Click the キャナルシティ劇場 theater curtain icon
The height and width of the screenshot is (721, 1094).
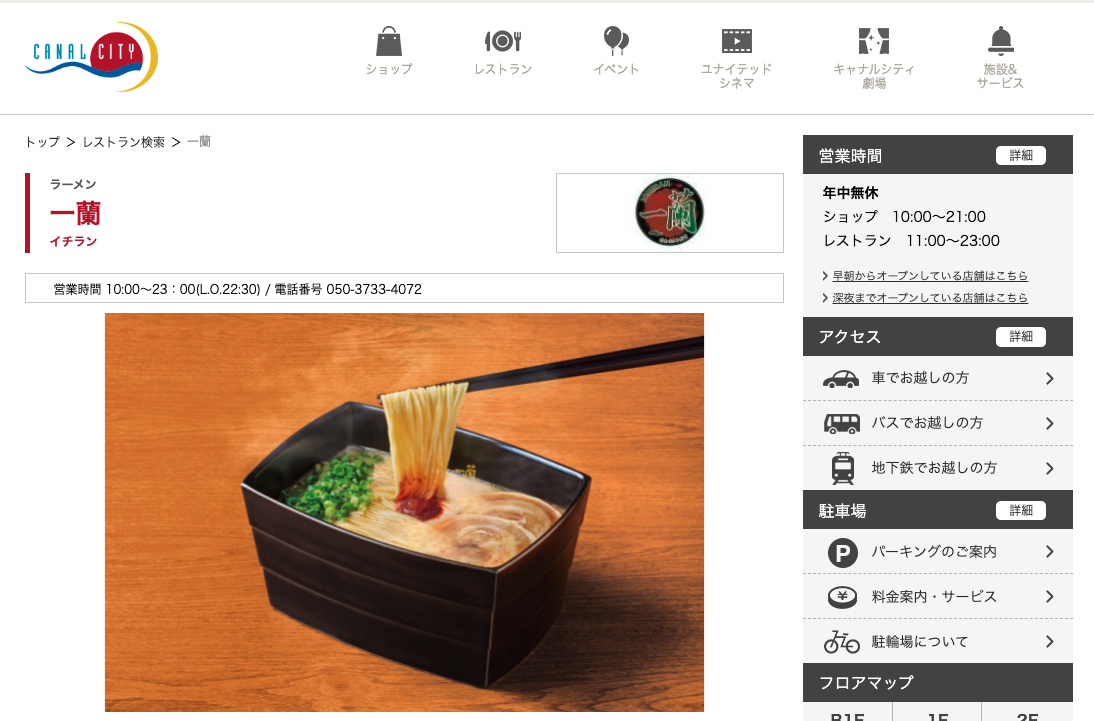pos(874,41)
